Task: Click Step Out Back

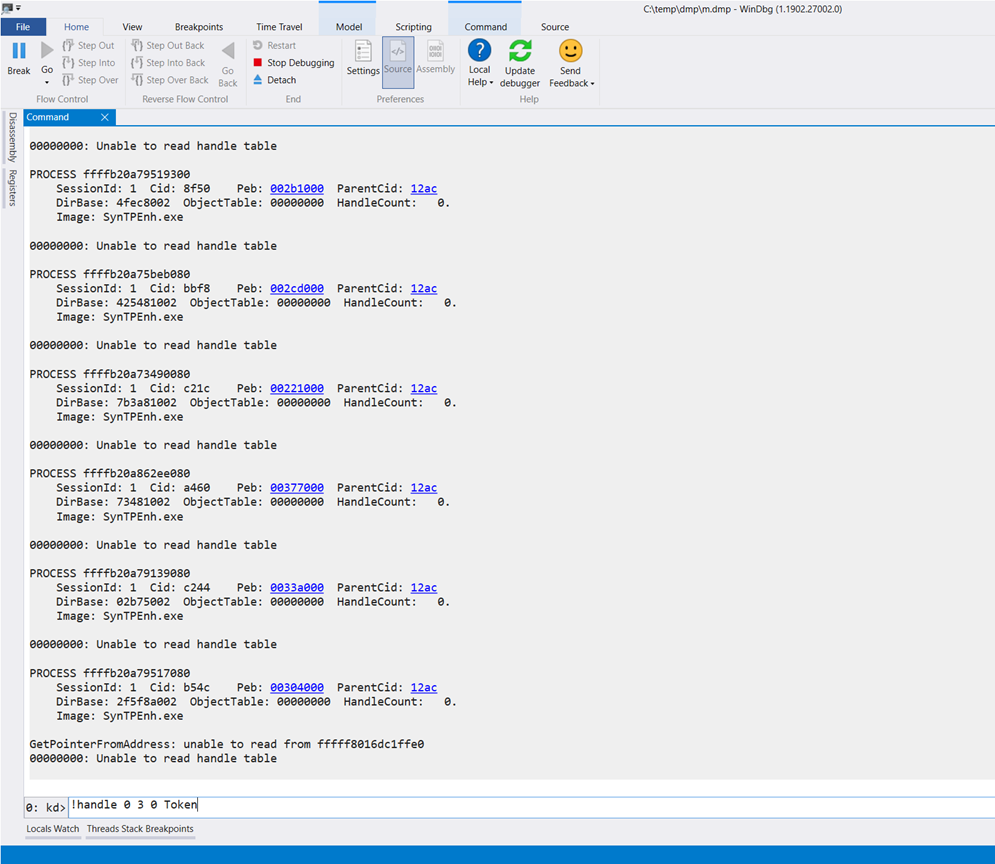Action: click(x=168, y=46)
